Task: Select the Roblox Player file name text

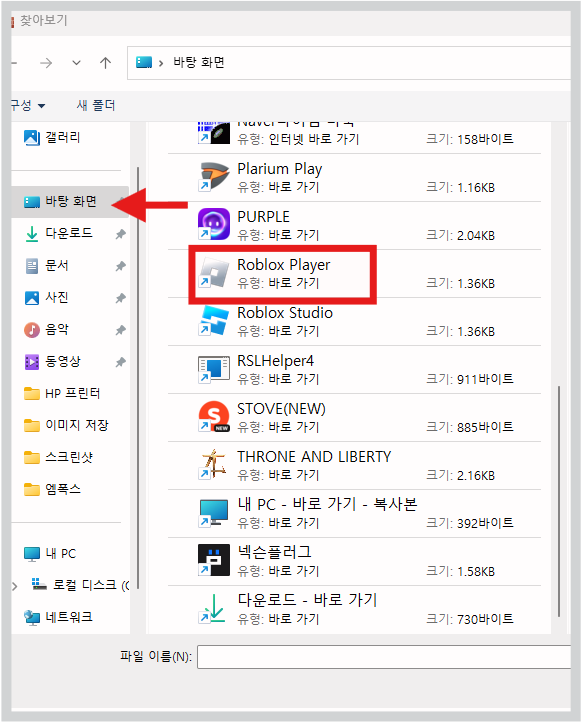Action: [284, 265]
